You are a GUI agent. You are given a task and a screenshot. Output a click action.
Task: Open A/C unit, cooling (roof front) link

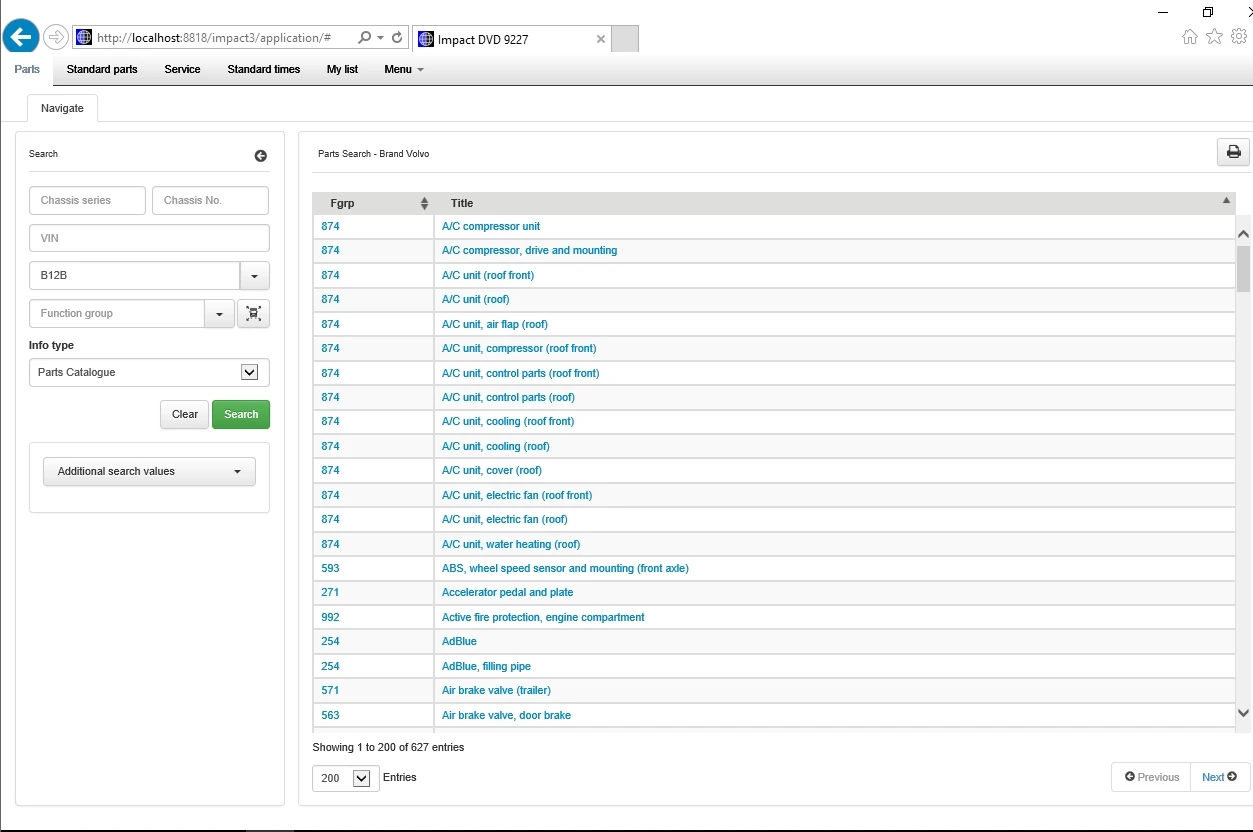click(508, 422)
